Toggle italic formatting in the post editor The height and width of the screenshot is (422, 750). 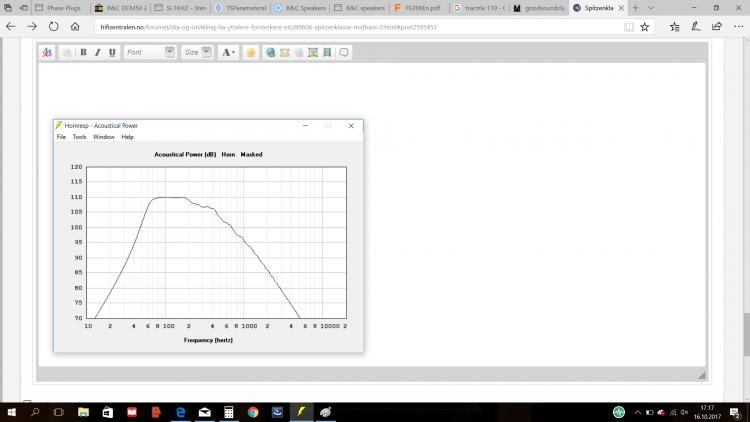[x=98, y=52]
